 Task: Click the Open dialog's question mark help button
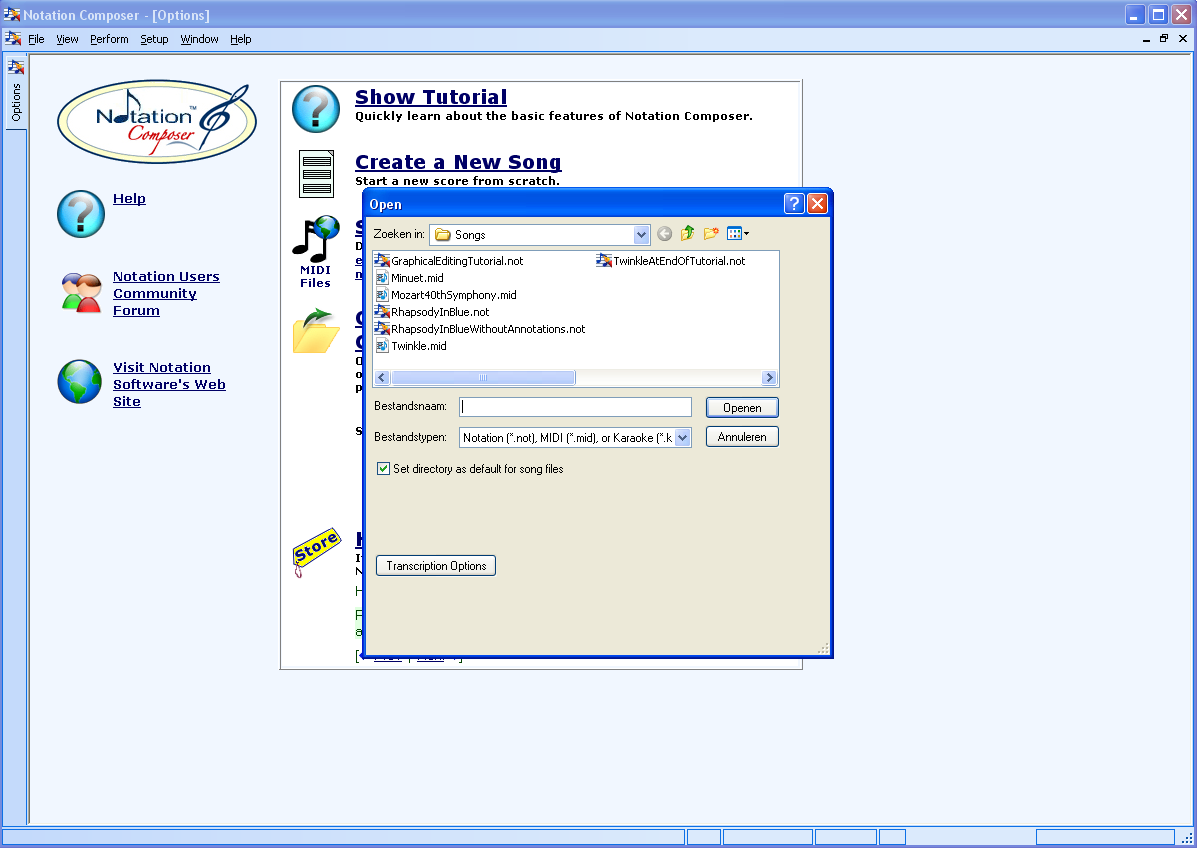794,204
